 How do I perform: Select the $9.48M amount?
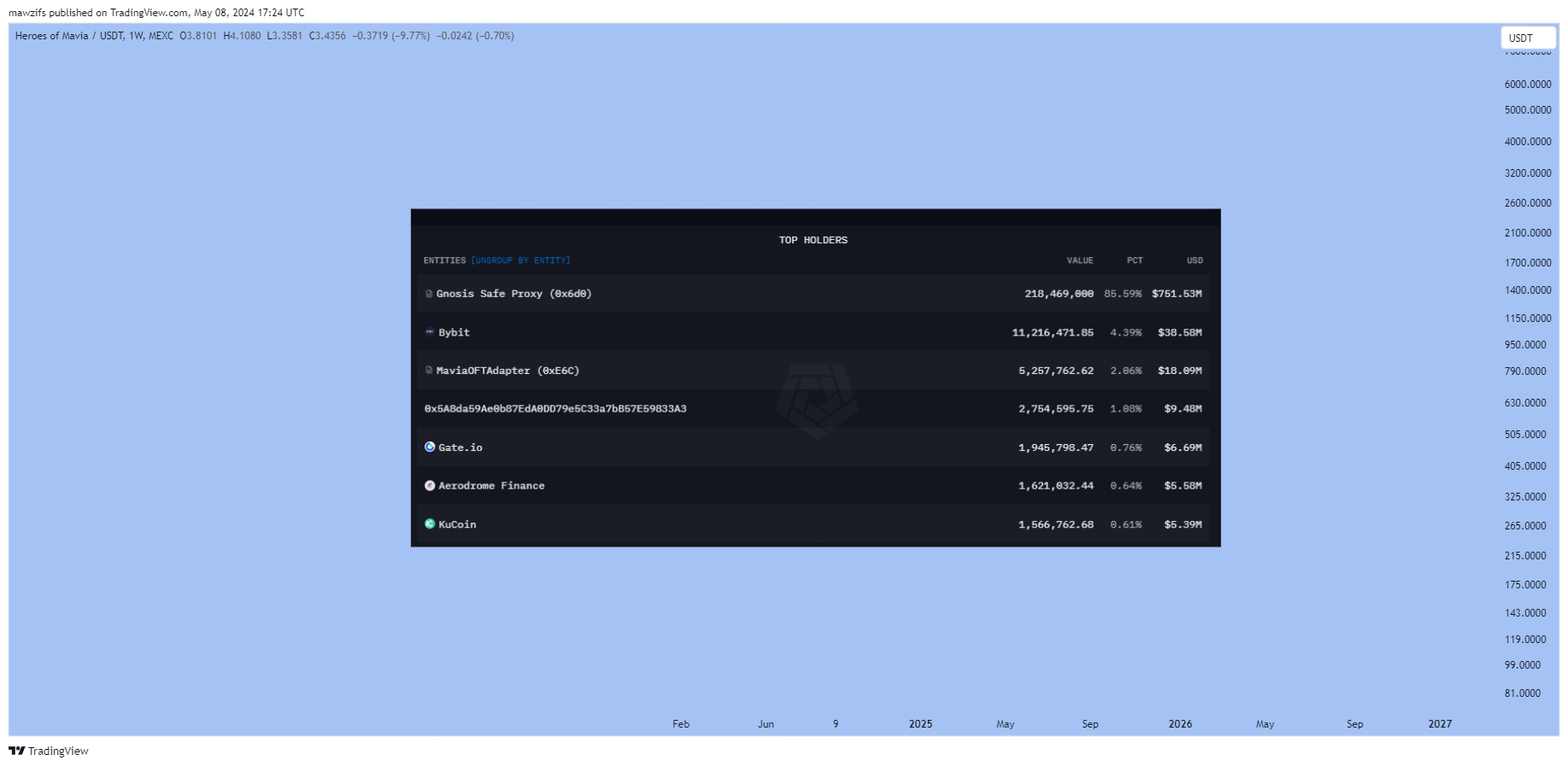(x=1183, y=409)
